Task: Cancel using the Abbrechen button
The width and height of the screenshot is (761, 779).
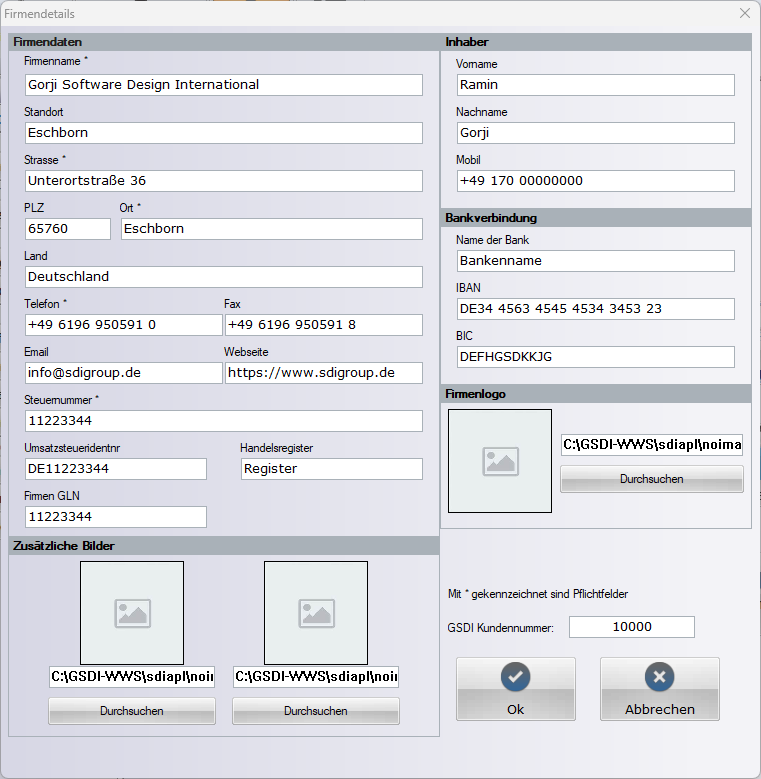Action: [660, 689]
